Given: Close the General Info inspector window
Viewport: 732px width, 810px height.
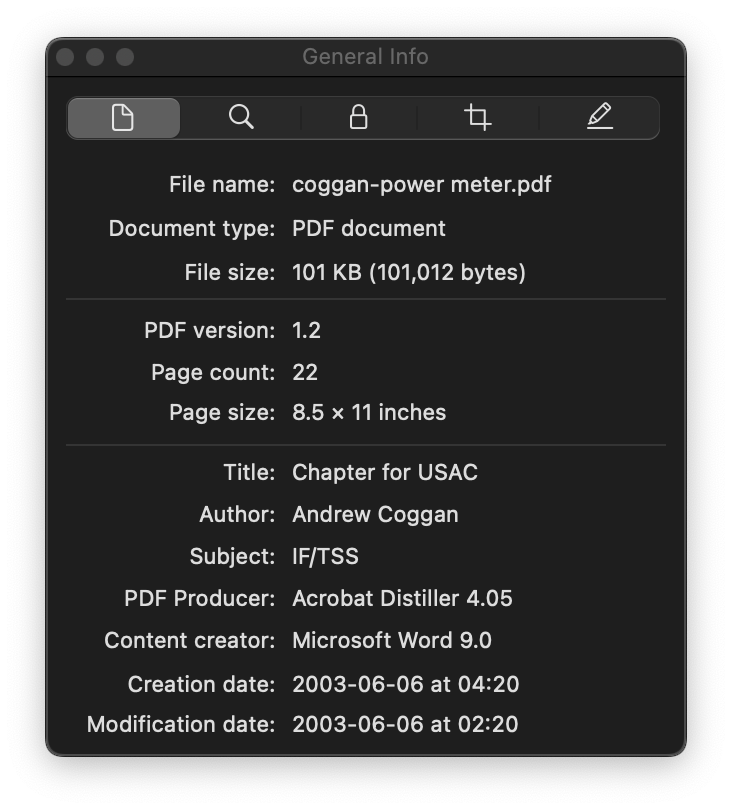Looking at the screenshot, I should coord(65,57).
